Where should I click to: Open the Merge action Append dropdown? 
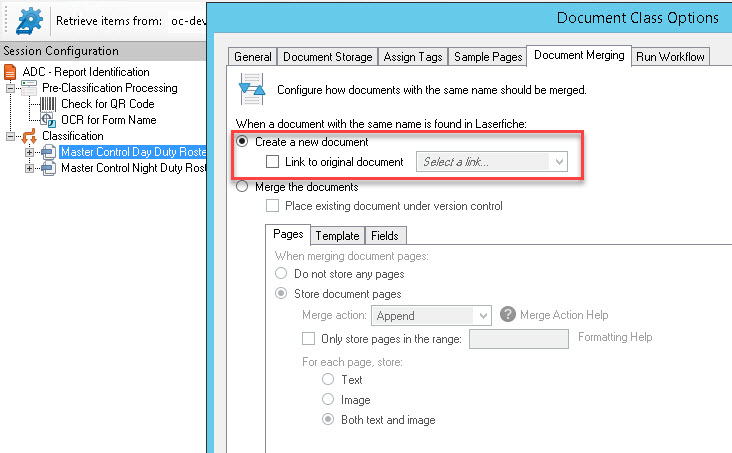point(431,316)
